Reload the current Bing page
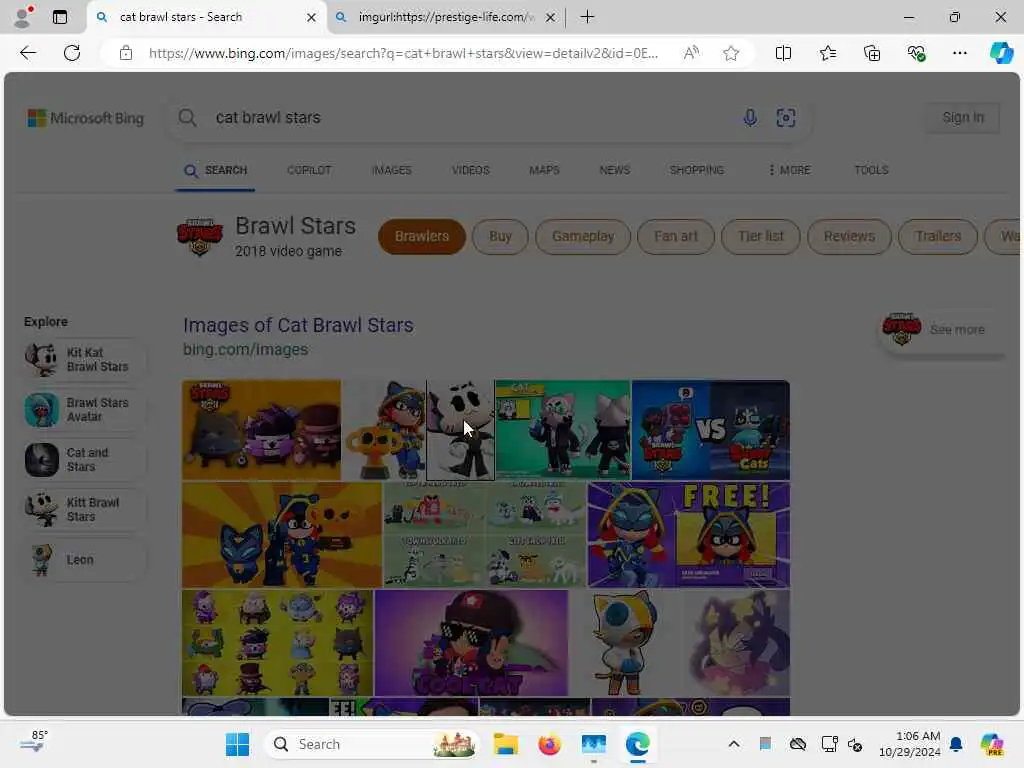The image size is (1024, 768). 72,53
